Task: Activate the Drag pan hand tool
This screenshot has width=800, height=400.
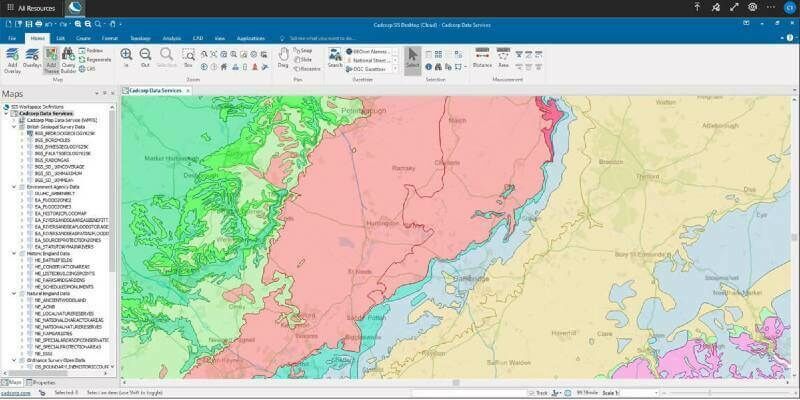Action: [x=283, y=57]
